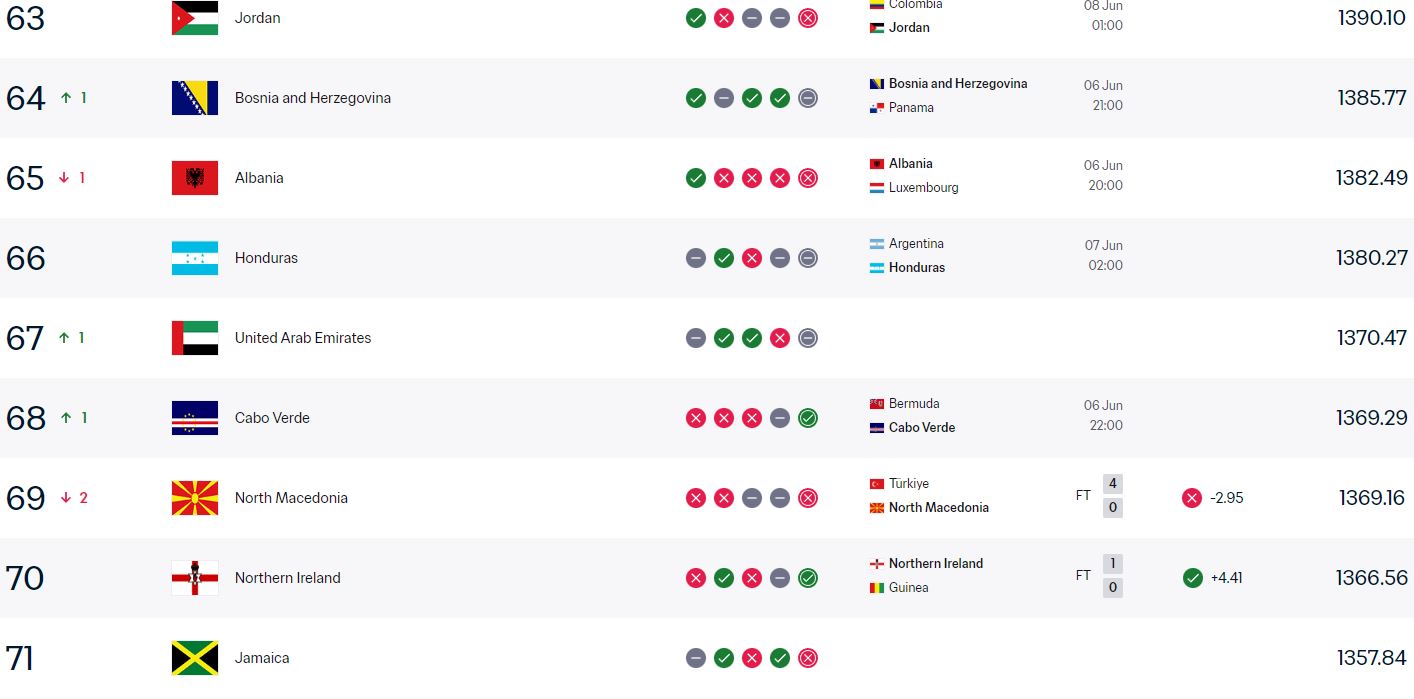This screenshot has height=699, width=1414.
Task: Click North Macedonia's red loss icon beside -2.95
Action: (x=1192, y=498)
